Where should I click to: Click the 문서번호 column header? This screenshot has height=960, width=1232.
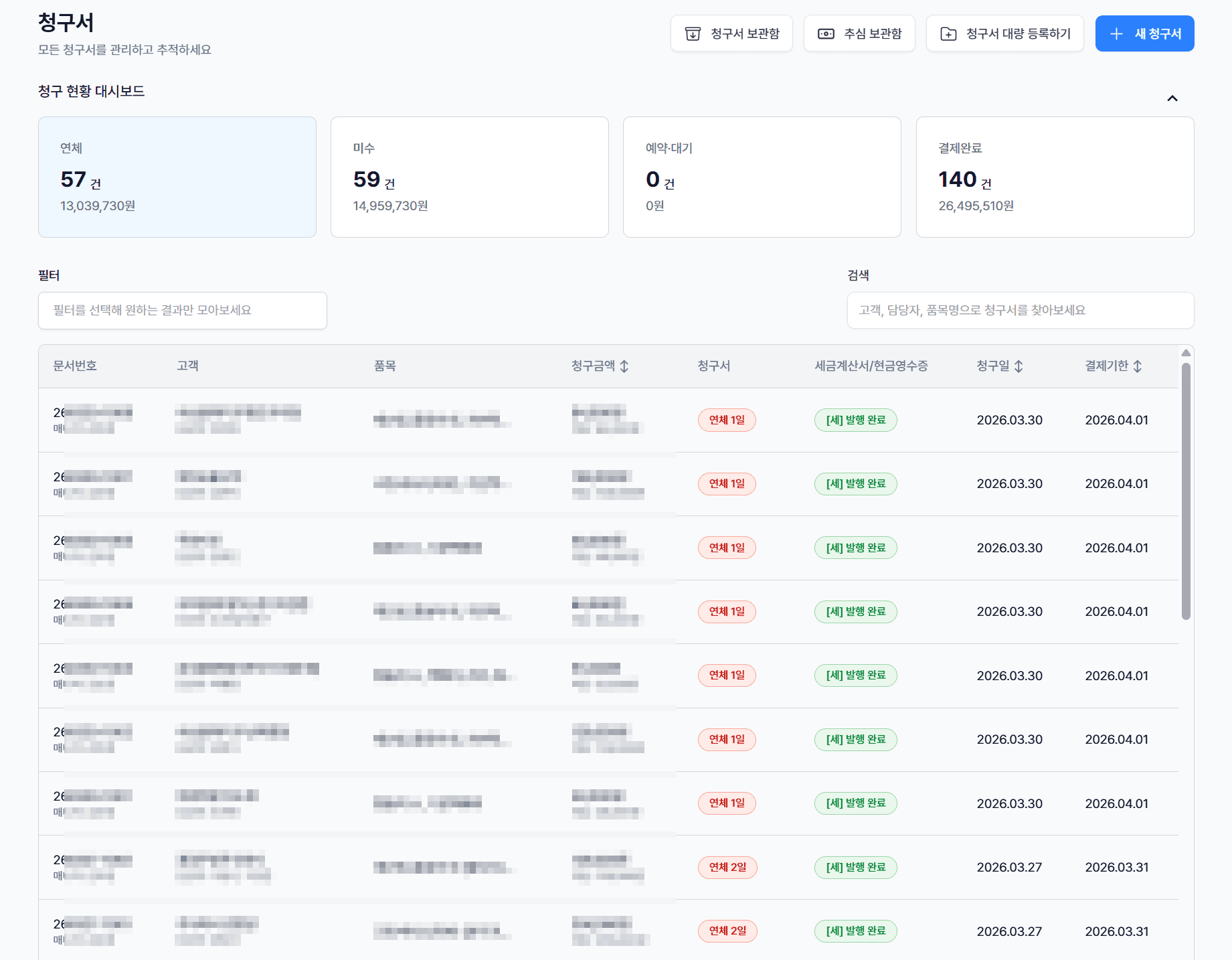pyautogui.click(x=75, y=366)
